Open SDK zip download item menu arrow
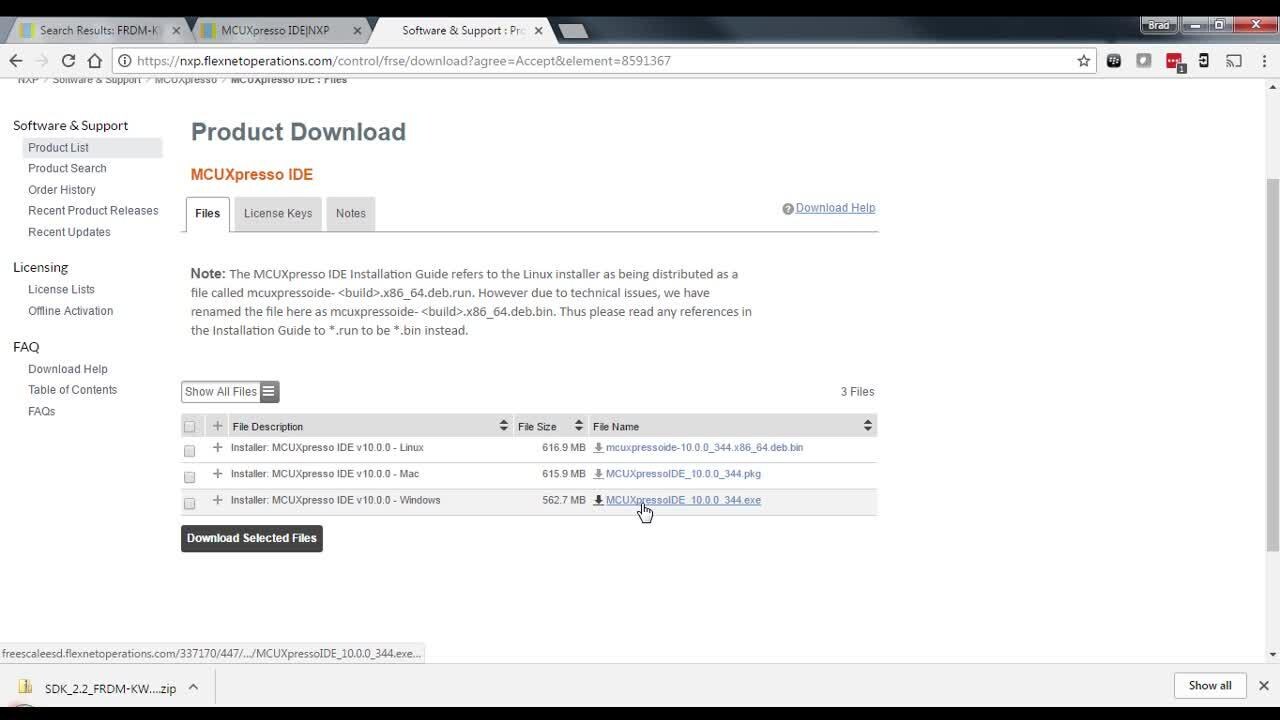The height and width of the screenshot is (720, 1280). 193,687
